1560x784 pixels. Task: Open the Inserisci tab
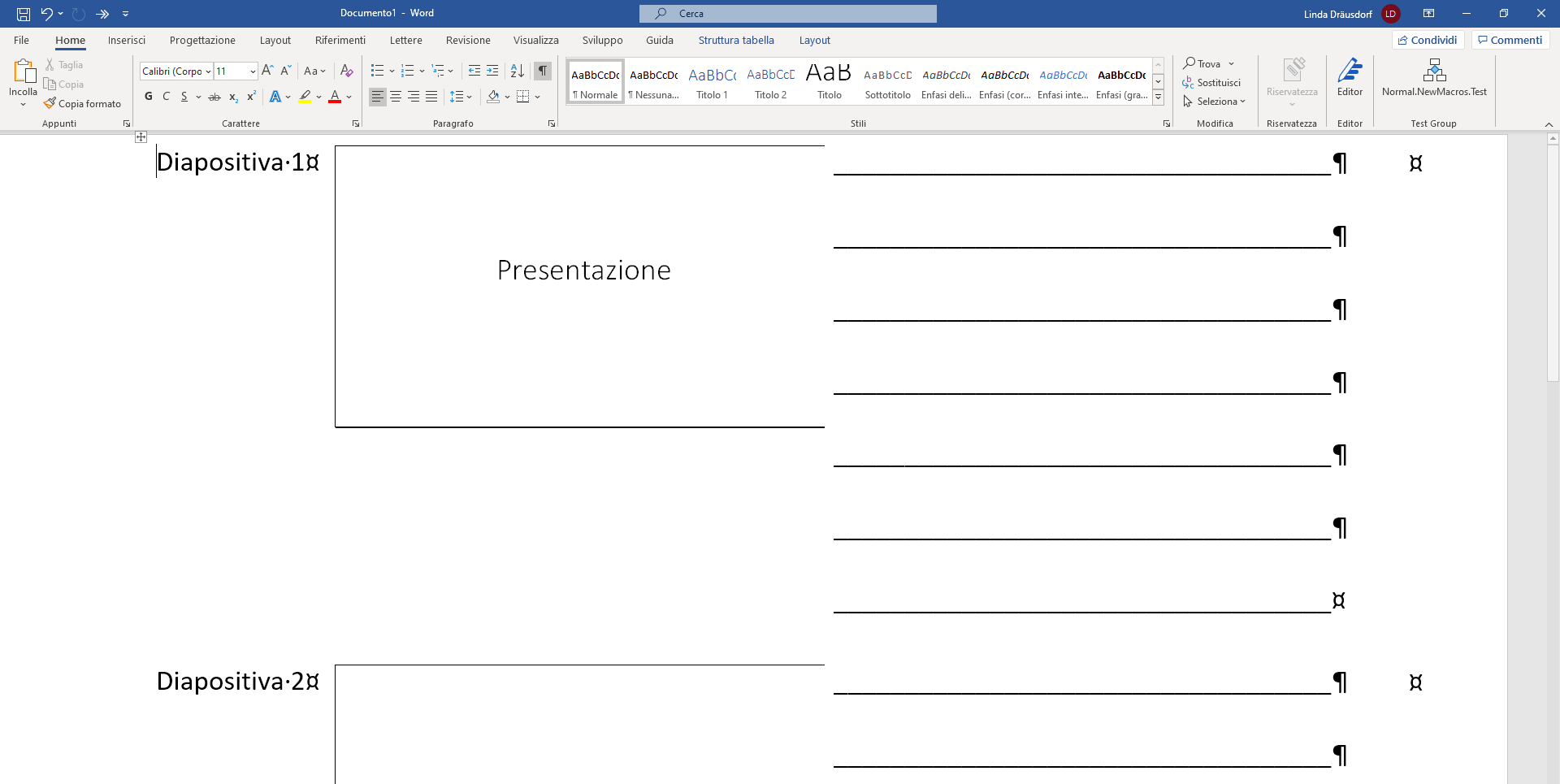[127, 41]
